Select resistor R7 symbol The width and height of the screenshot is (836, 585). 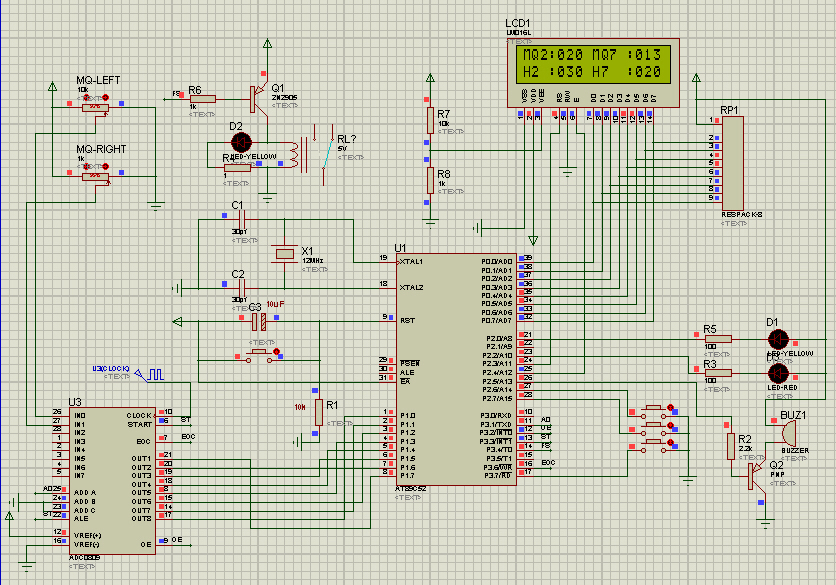pyautogui.click(x=430, y=120)
